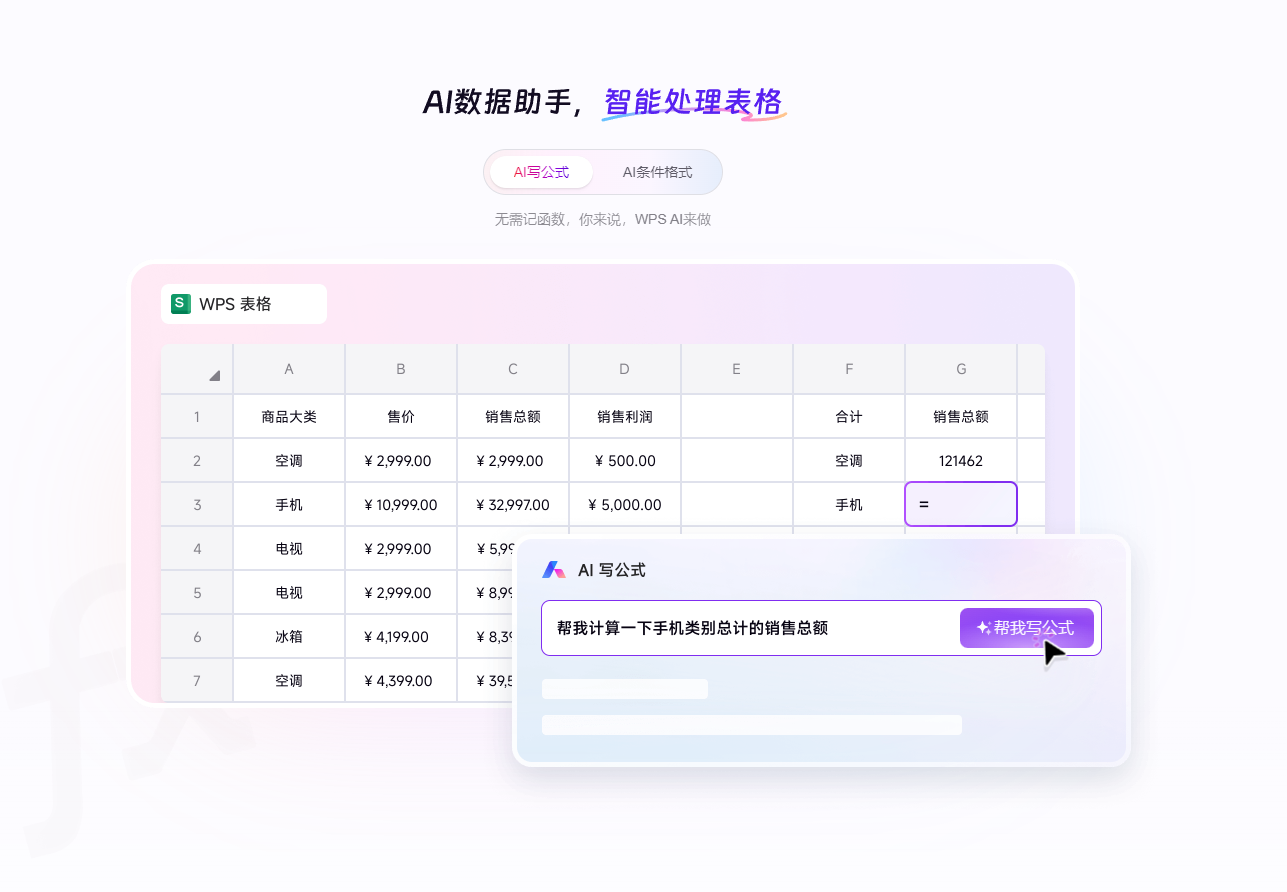Click the ¥ 2,999.00 cell in row 2 column B

tap(401, 461)
